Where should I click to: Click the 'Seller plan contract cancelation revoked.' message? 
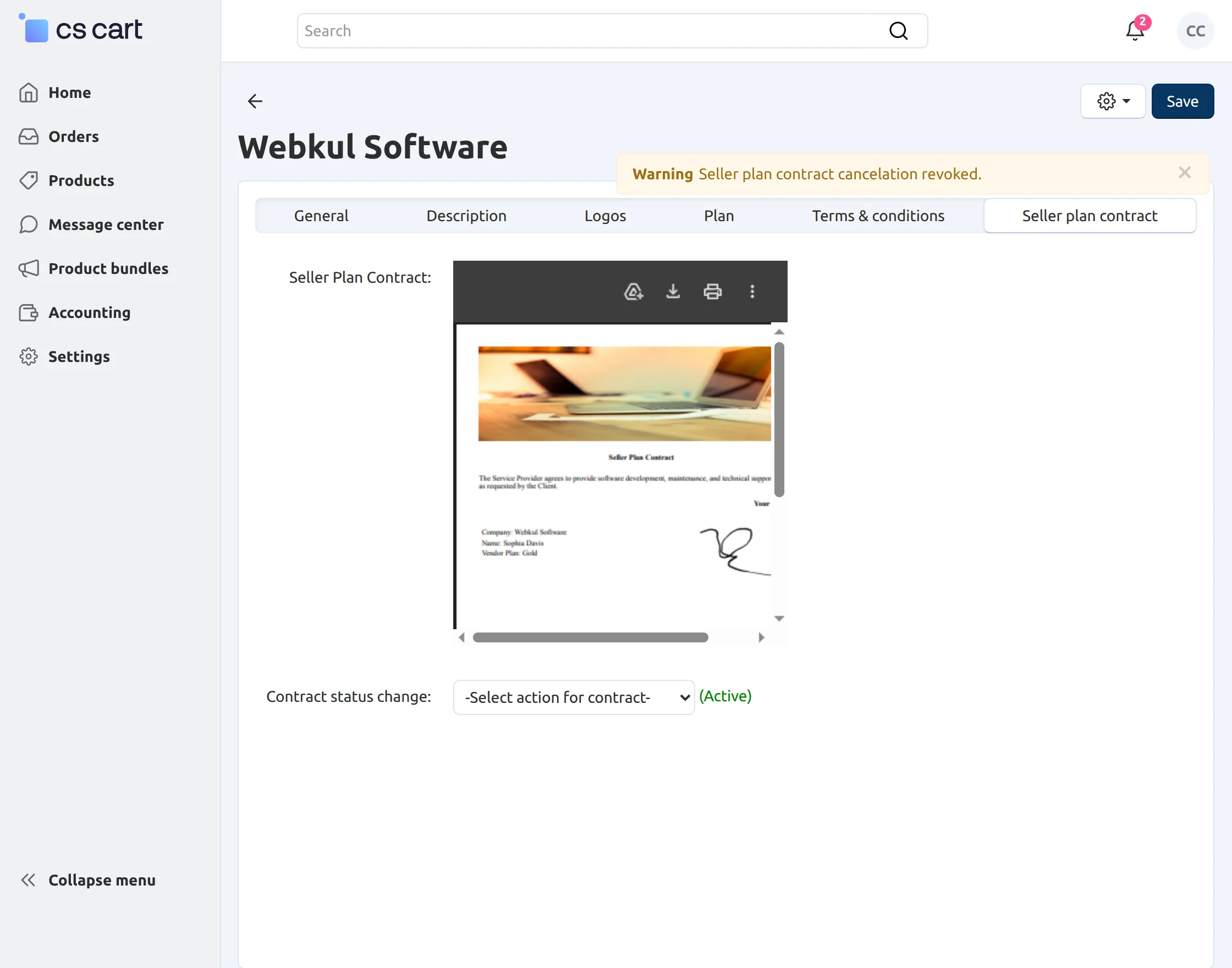[840, 174]
